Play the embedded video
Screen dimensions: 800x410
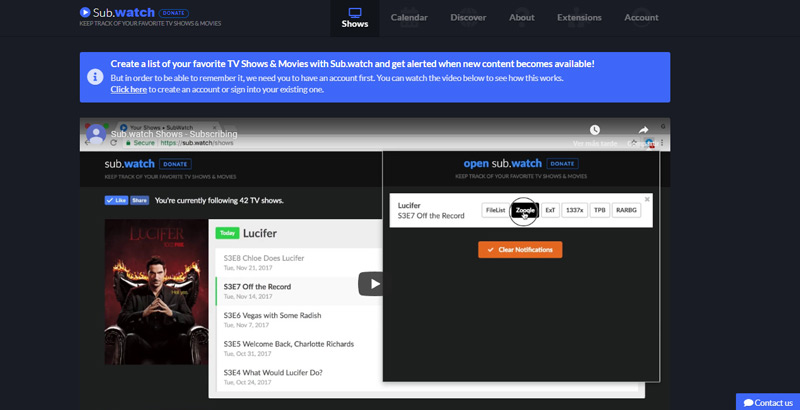pos(371,284)
